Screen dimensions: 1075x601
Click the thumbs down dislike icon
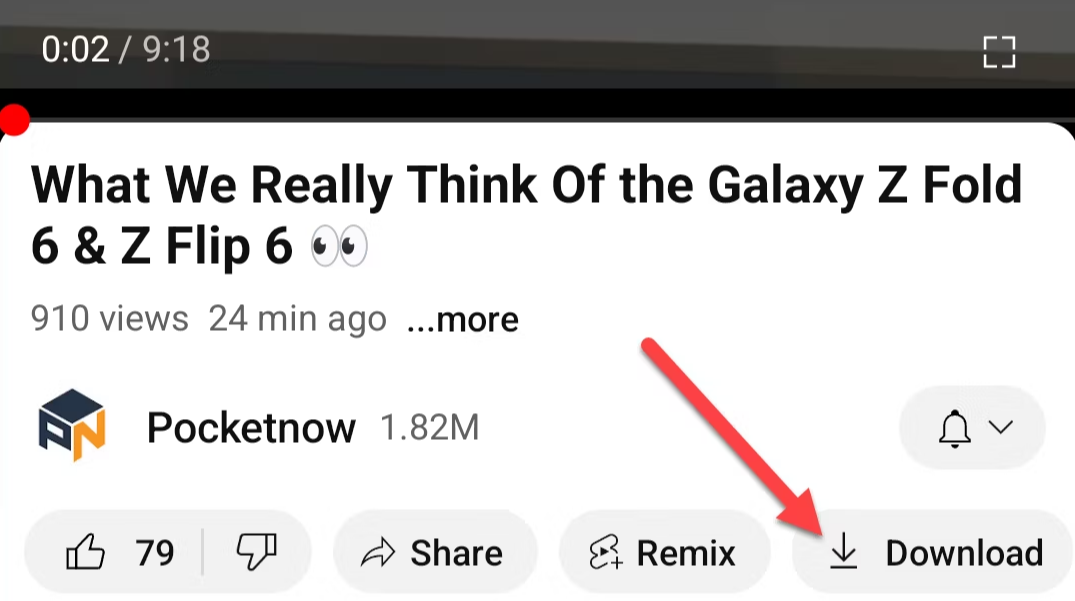pos(256,552)
